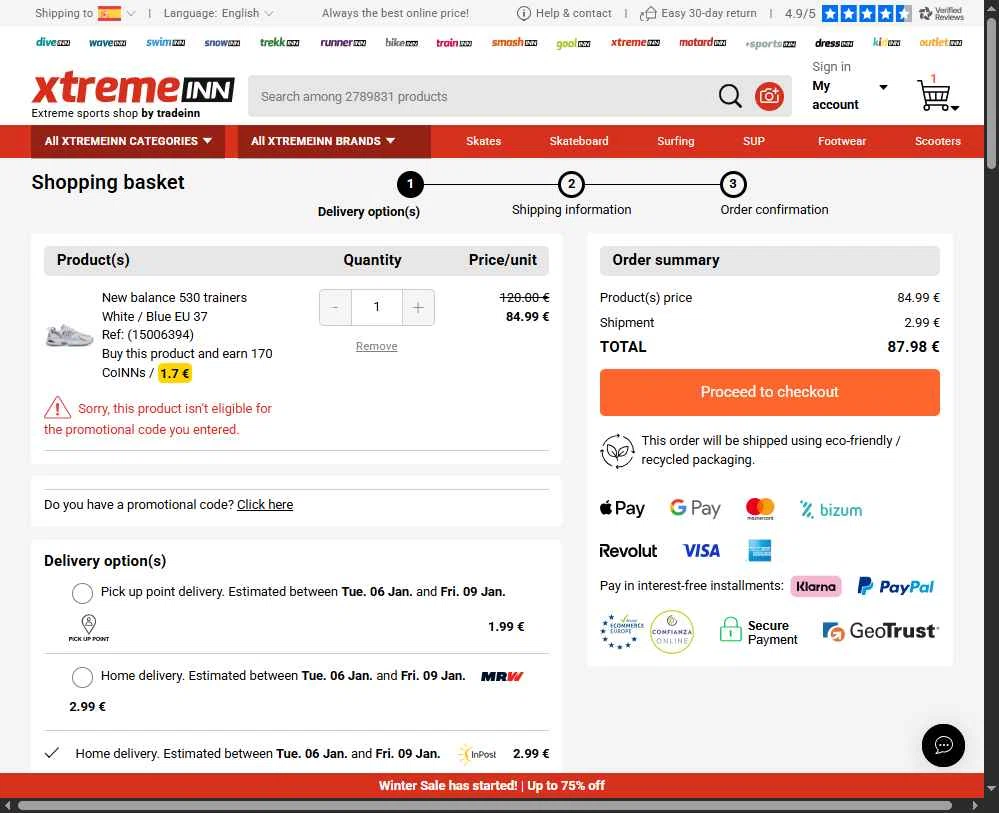Screen dimensions: 999x813
Task: Open the dressinn store logo
Action: pos(833,43)
